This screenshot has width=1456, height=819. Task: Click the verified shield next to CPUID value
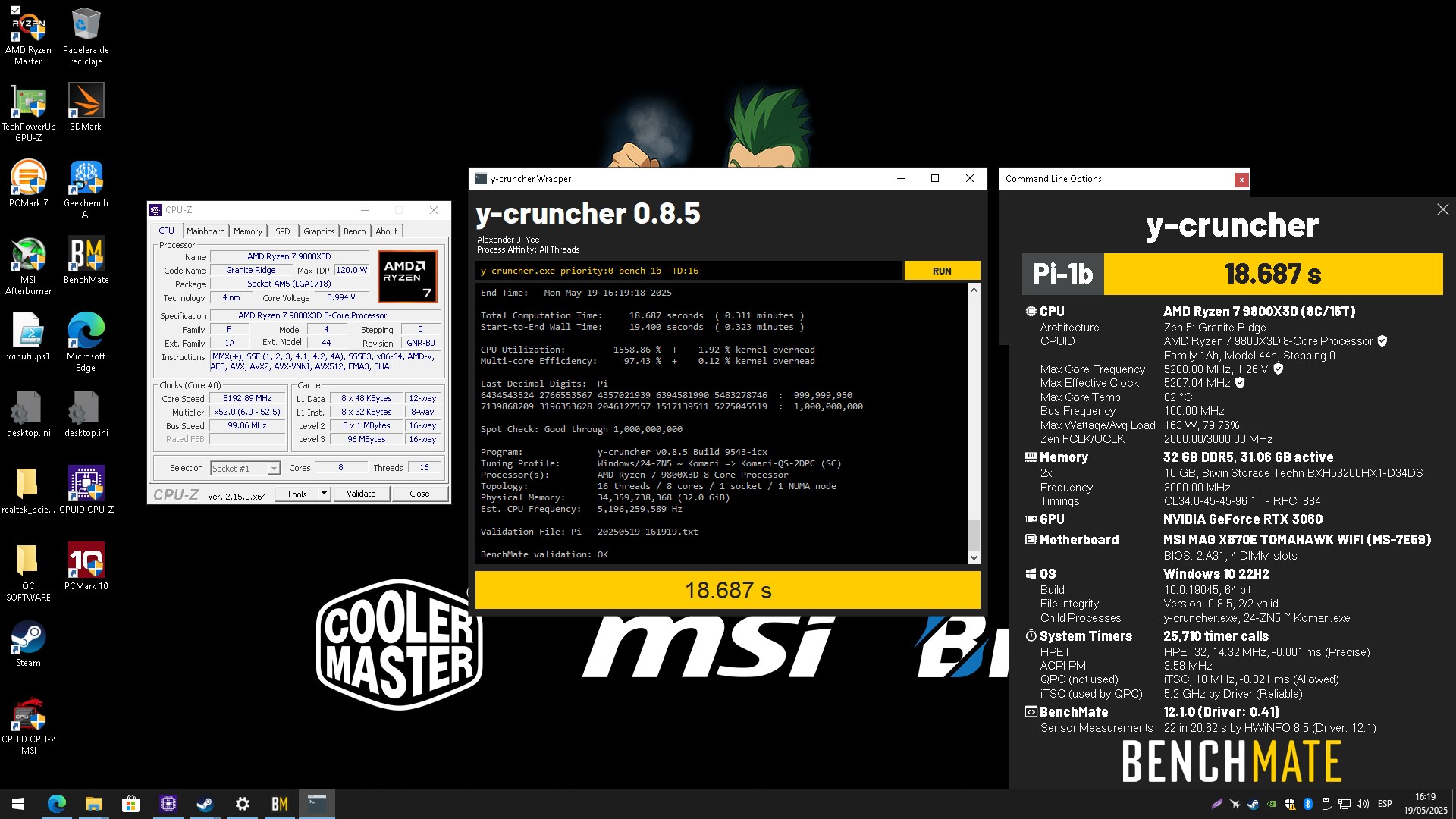point(1382,341)
